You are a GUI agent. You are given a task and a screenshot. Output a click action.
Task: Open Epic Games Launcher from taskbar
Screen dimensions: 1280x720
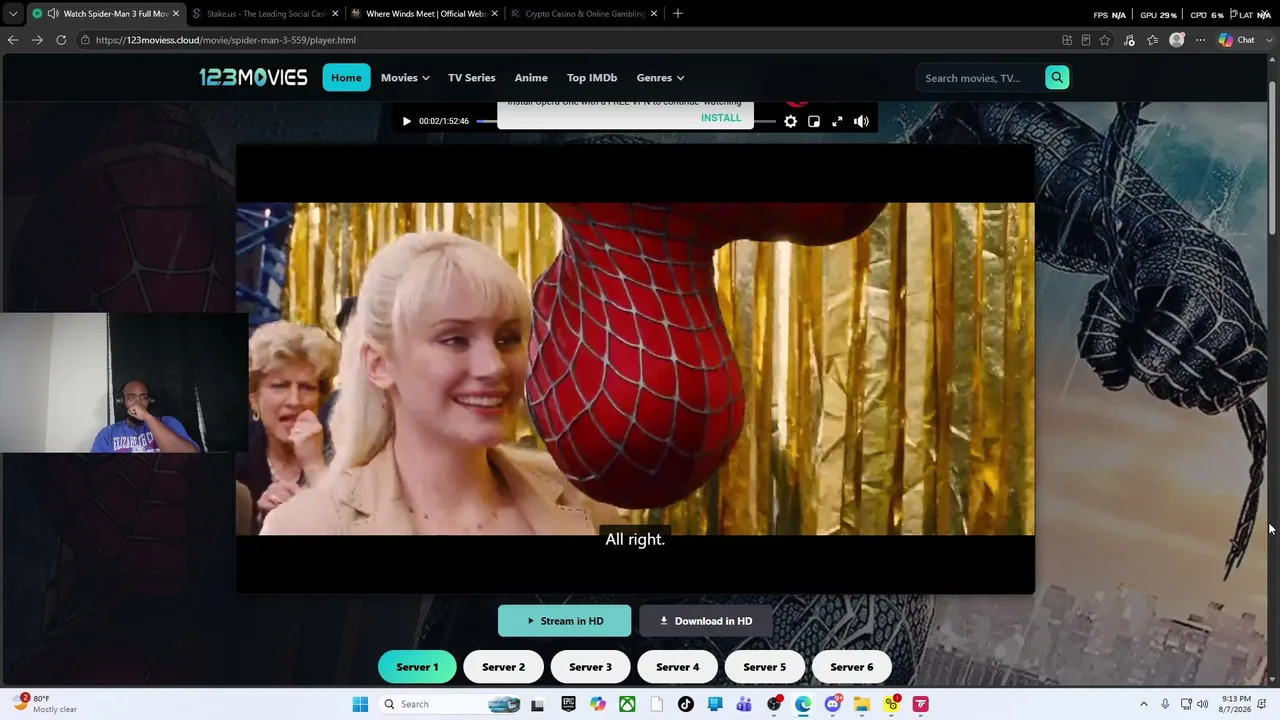coord(568,704)
